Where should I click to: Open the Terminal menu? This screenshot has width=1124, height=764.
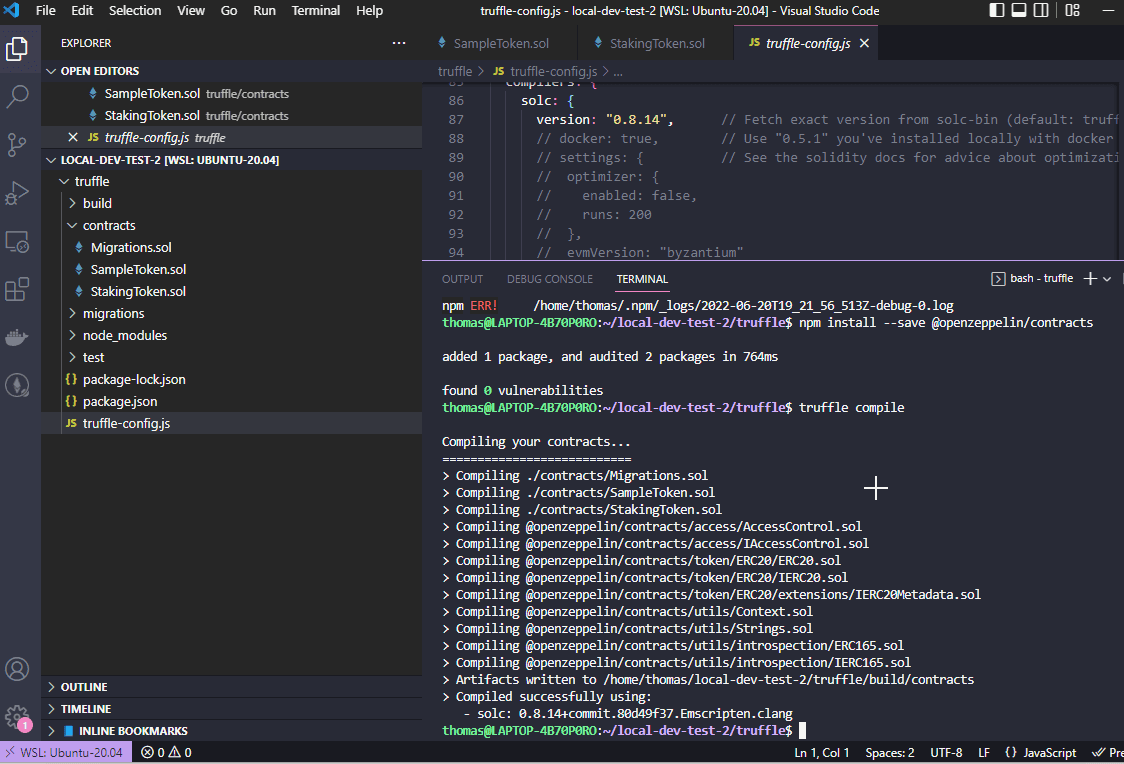click(x=315, y=11)
